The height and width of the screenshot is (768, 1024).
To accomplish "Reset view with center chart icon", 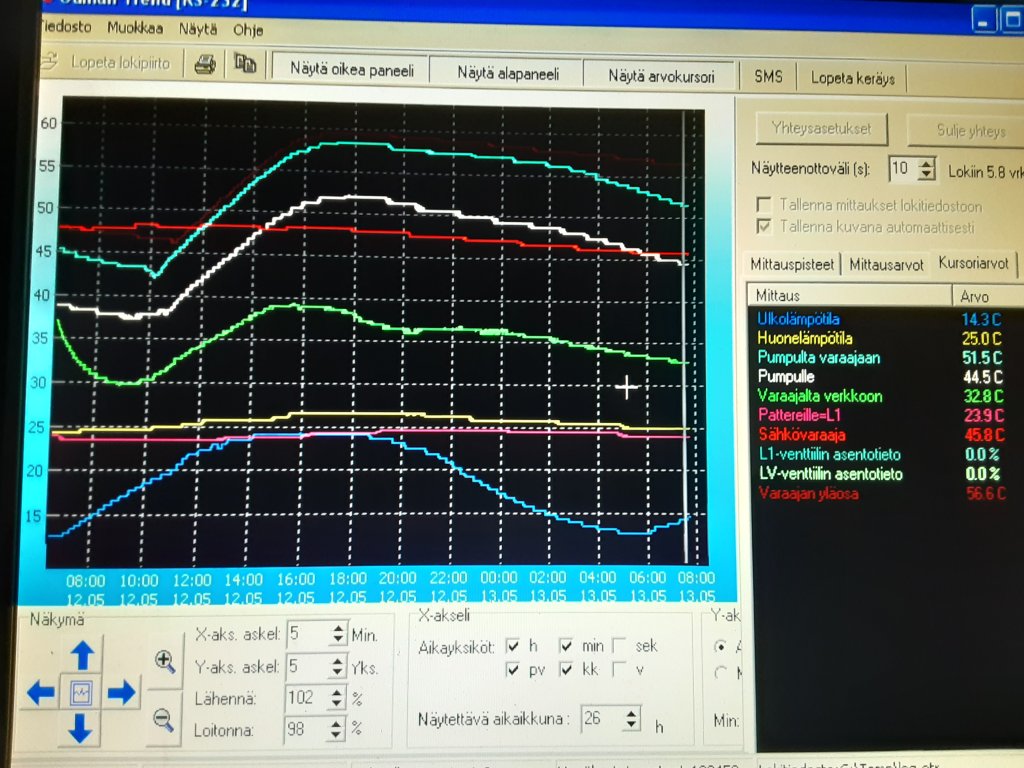I will click(x=81, y=692).
